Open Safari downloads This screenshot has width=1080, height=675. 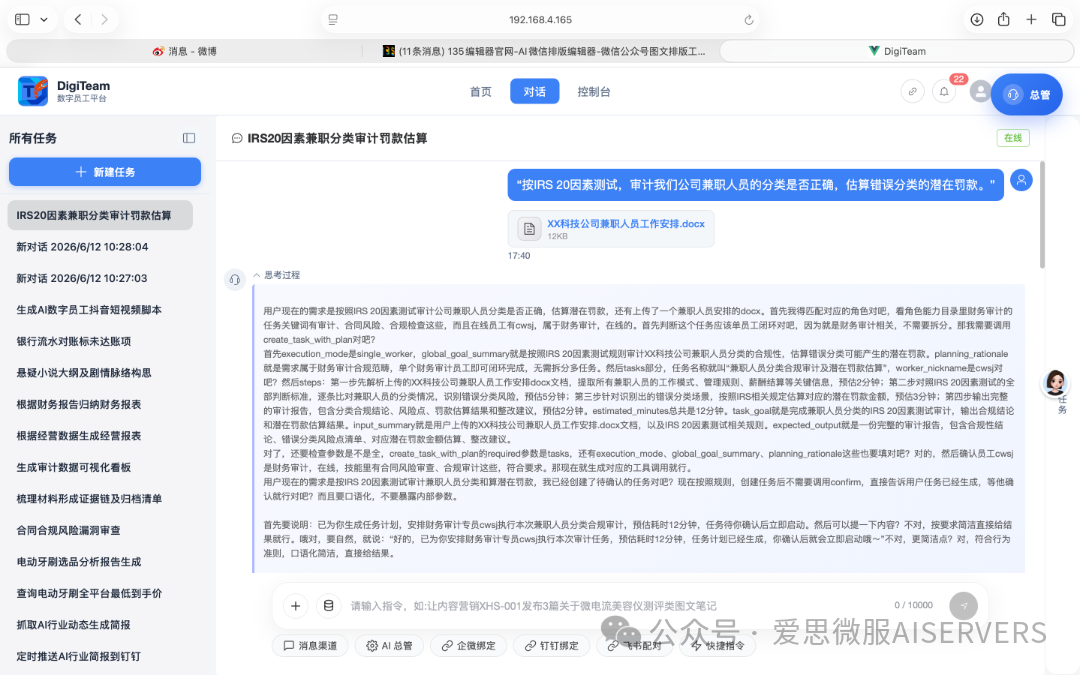click(x=977, y=19)
